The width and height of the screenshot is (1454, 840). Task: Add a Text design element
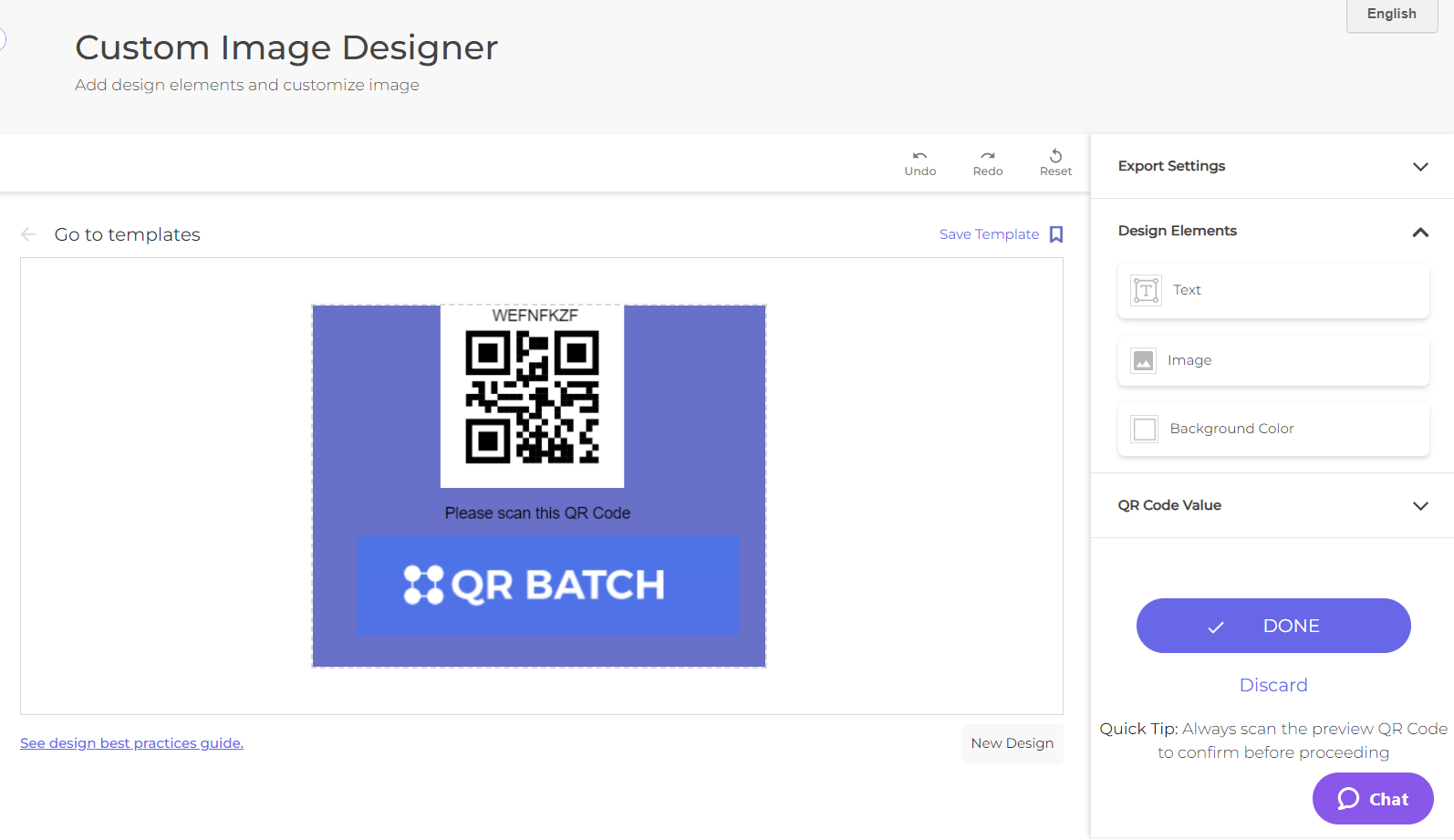1273,290
